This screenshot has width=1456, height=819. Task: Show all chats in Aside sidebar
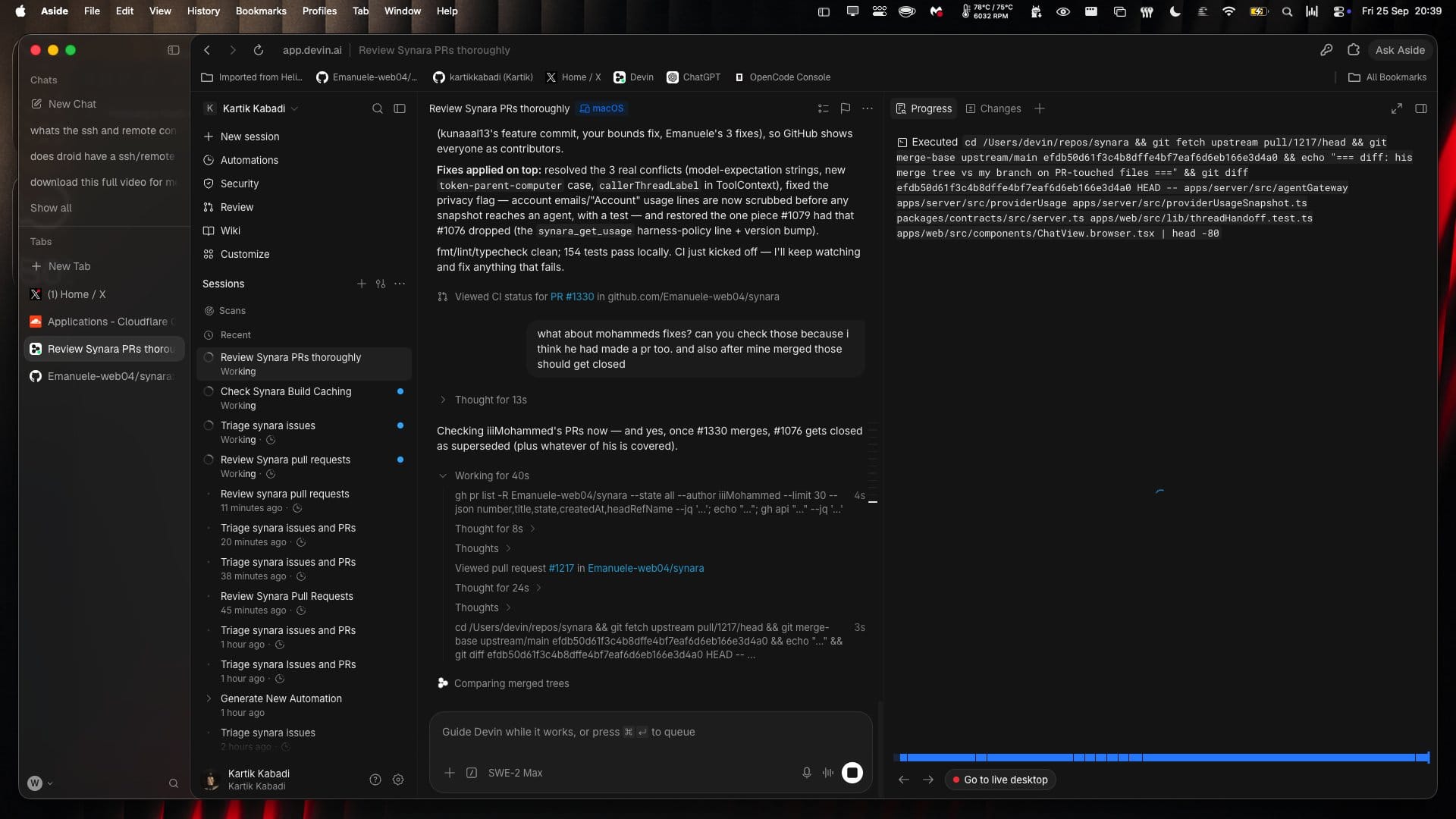pyautogui.click(x=51, y=208)
